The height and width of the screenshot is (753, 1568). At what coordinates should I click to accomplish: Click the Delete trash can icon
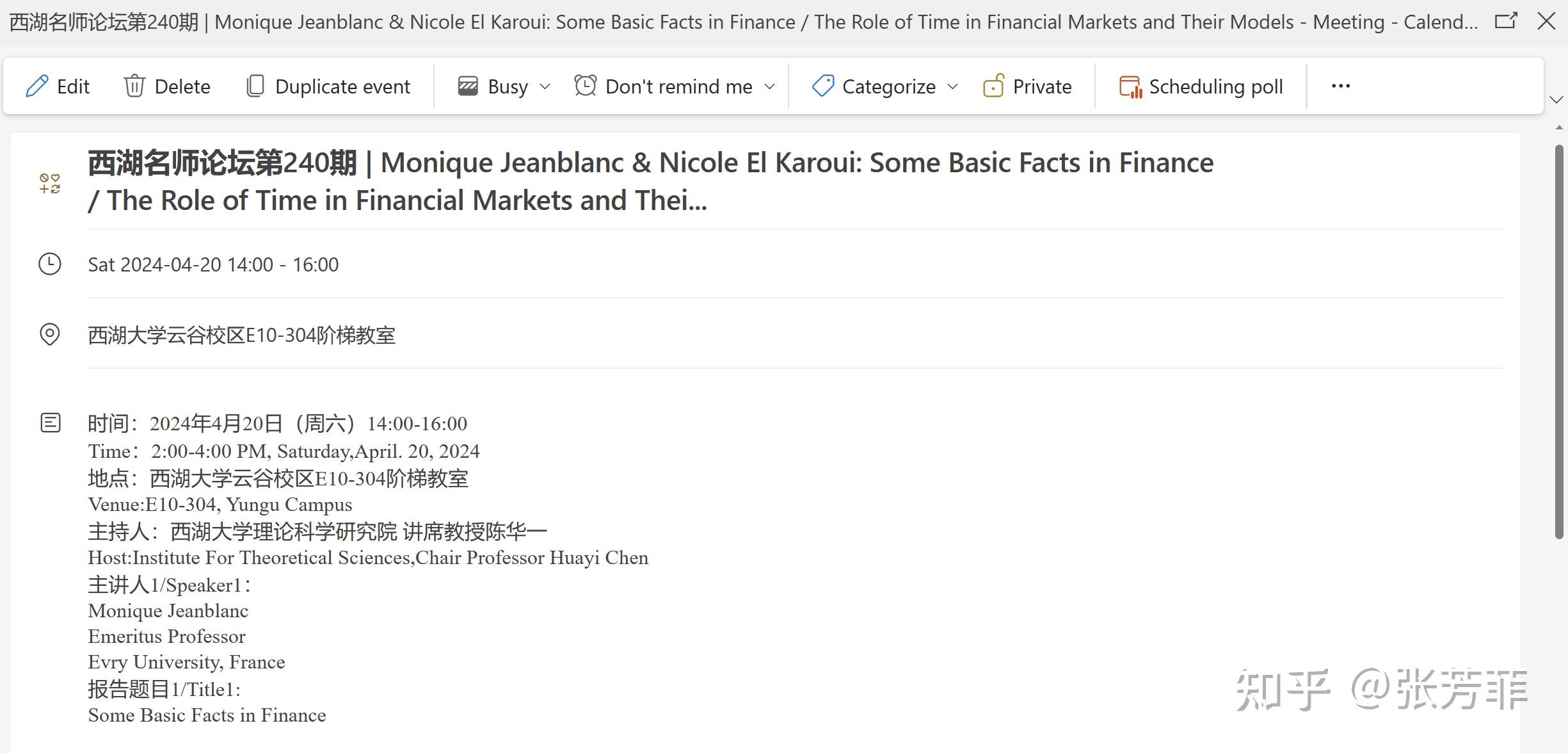(x=134, y=86)
